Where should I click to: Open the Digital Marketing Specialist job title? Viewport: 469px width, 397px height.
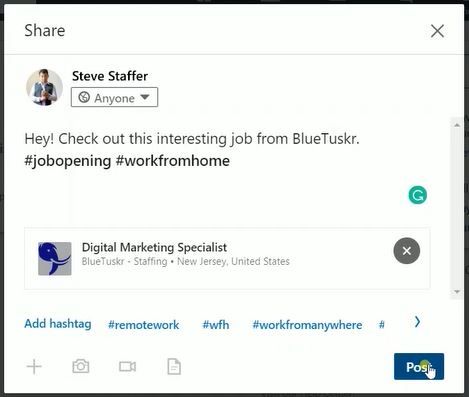(x=154, y=247)
